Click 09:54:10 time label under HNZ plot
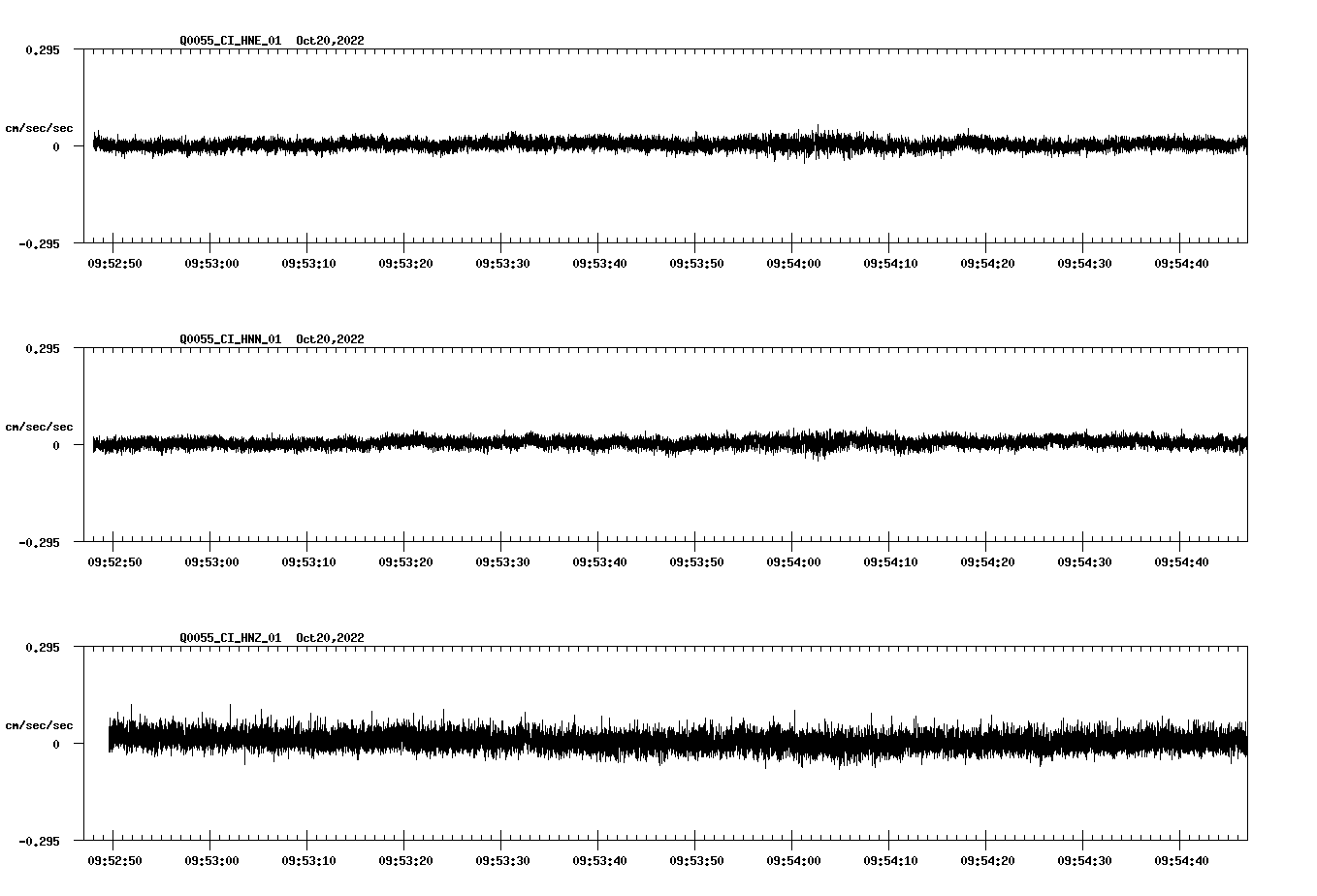This screenshot has width=1317, height=896. [x=890, y=861]
